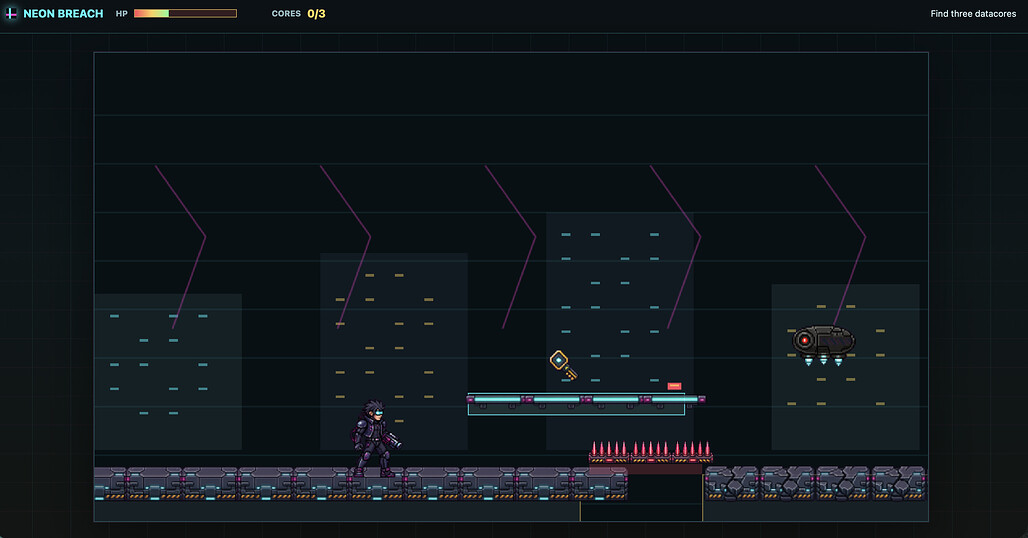Click the leftmost teal-windowed building
1028x538 pixels.
[x=168, y=372]
